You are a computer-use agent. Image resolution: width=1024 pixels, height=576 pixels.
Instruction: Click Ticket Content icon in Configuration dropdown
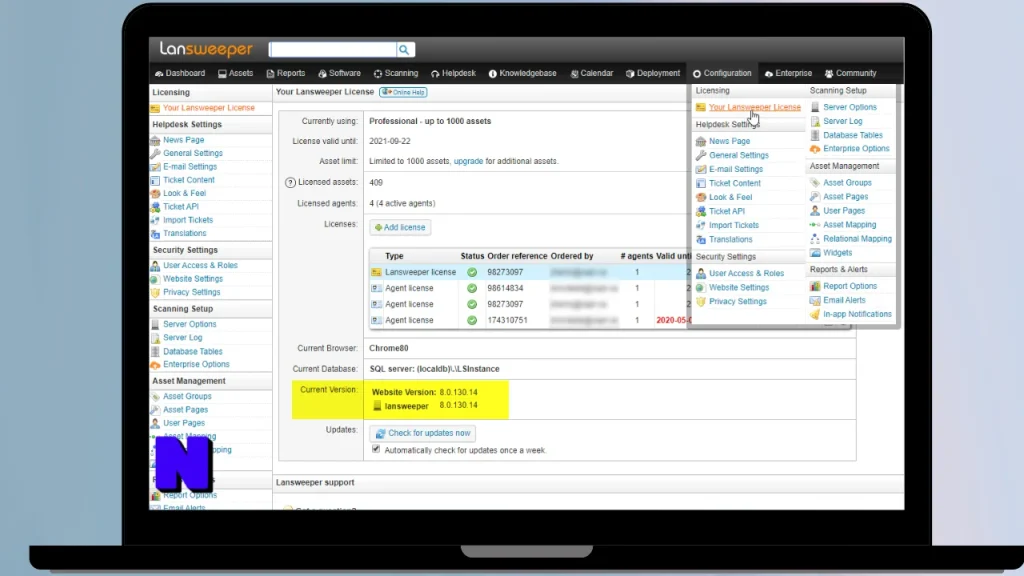point(701,184)
